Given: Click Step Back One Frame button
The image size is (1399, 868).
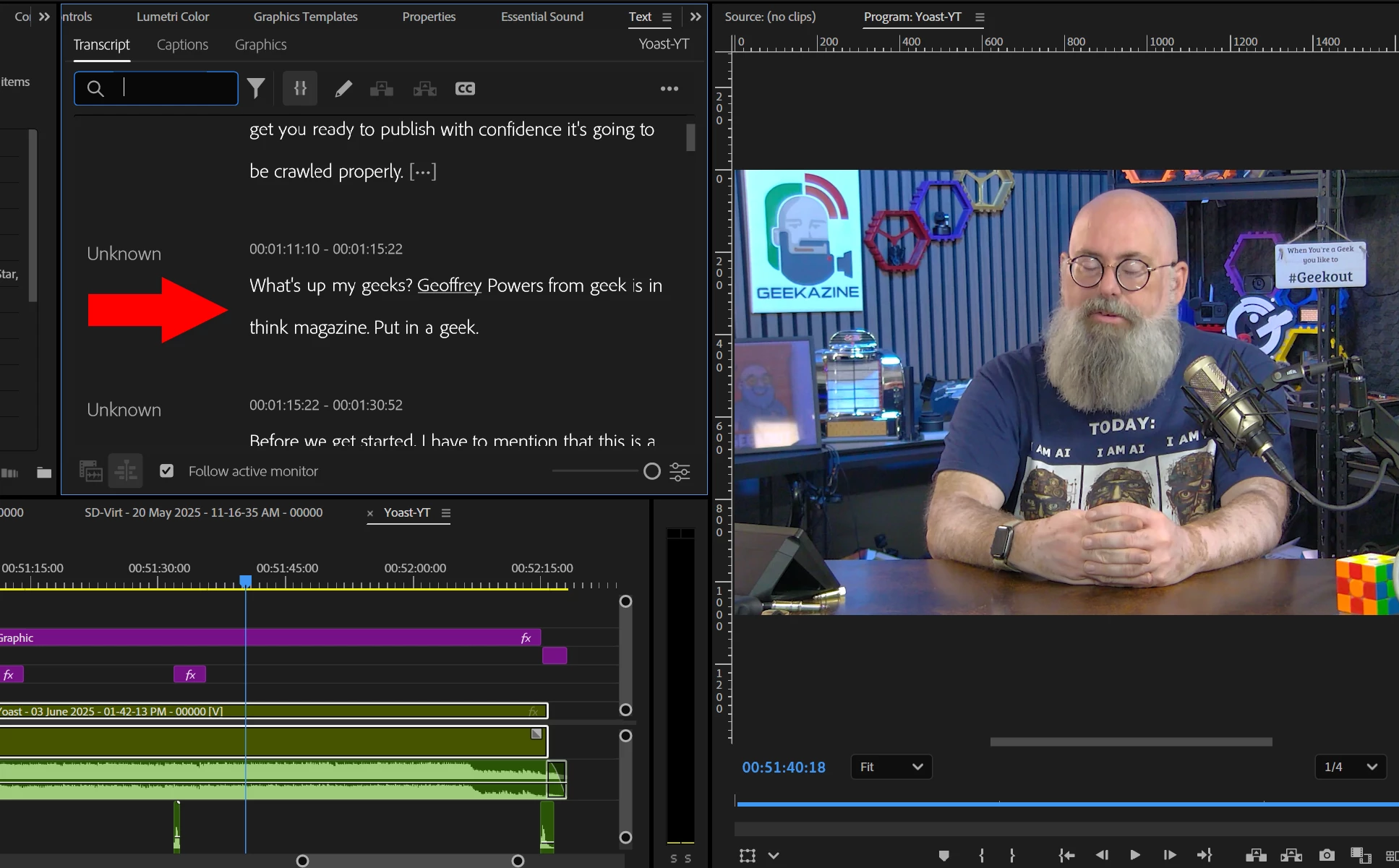Looking at the screenshot, I should tap(1101, 855).
